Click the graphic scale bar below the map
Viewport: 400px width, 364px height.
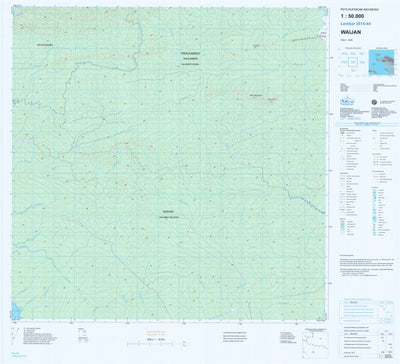point(156,344)
